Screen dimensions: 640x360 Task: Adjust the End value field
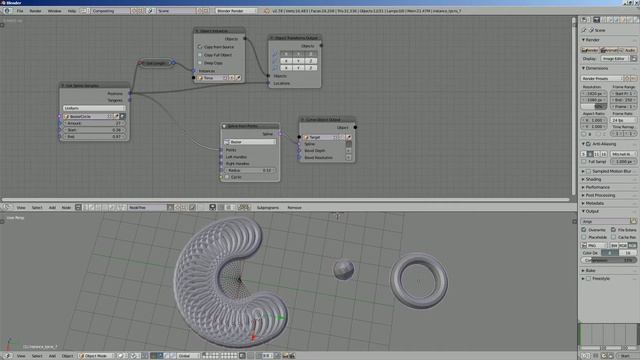(94, 137)
